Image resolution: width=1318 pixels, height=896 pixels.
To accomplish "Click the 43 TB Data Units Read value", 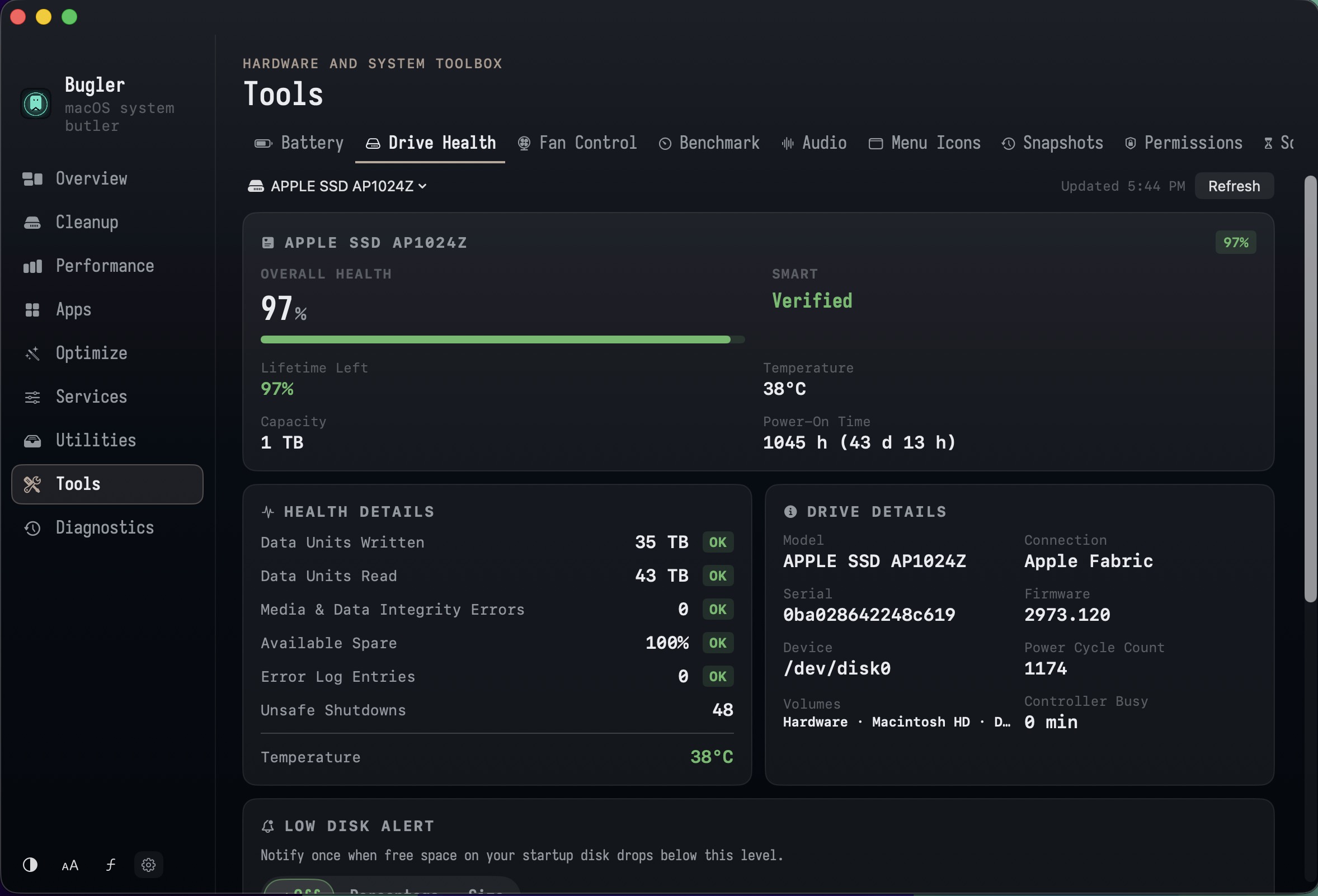I will pyautogui.click(x=661, y=576).
